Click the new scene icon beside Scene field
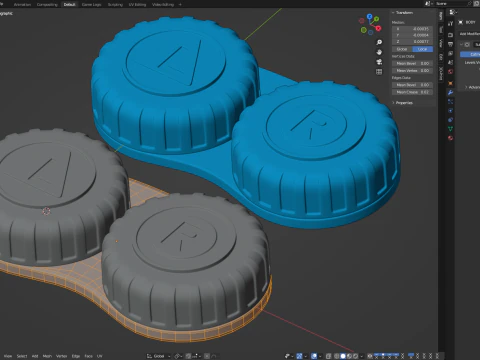 click(476, 4)
